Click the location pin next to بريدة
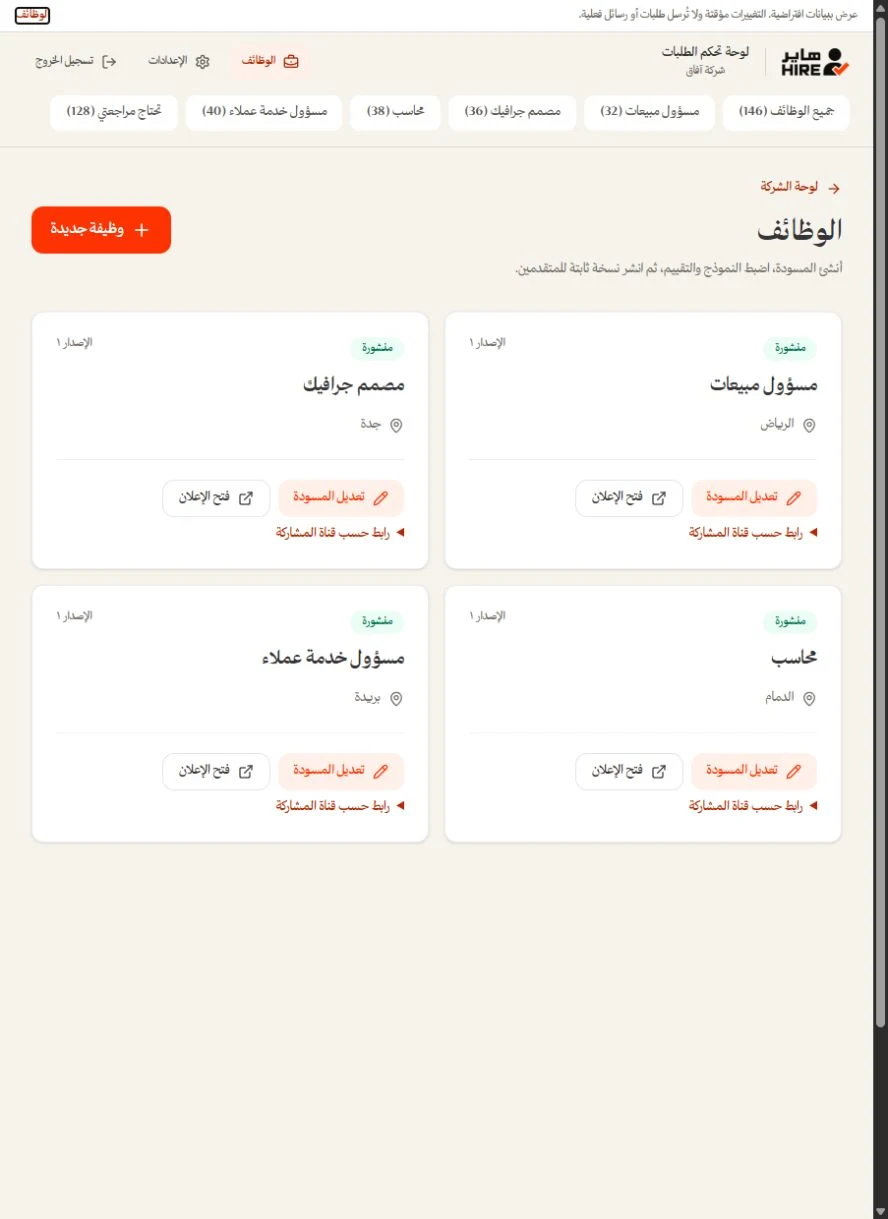This screenshot has height=1219, width=888. point(396,698)
